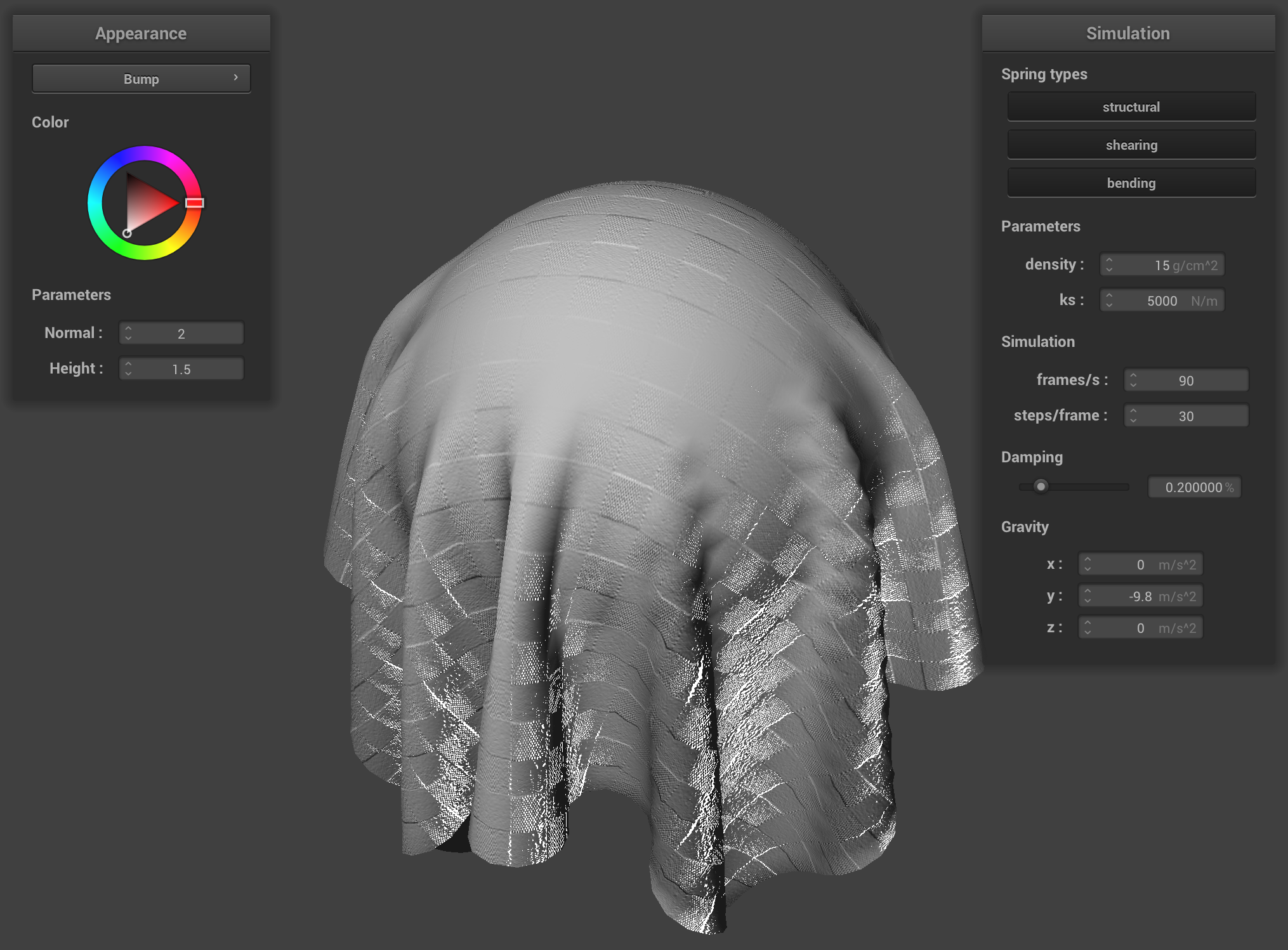
Task: Toggle the bending spring type
Action: tap(1131, 183)
